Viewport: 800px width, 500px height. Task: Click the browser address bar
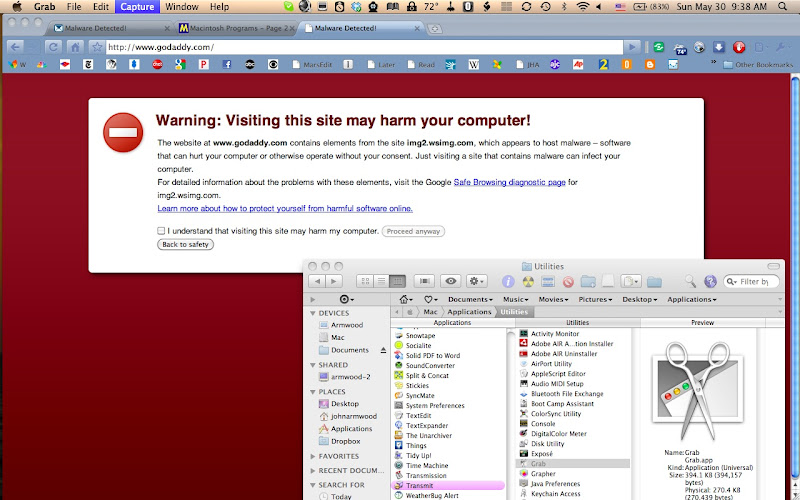pos(364,47)
